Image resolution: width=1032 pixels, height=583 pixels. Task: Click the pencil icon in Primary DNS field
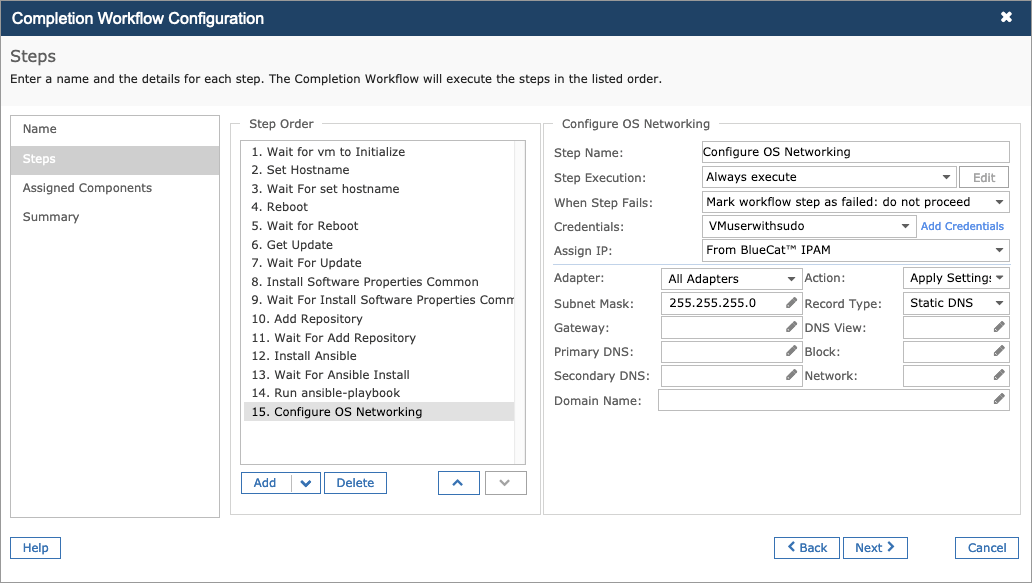click(791, 351)
